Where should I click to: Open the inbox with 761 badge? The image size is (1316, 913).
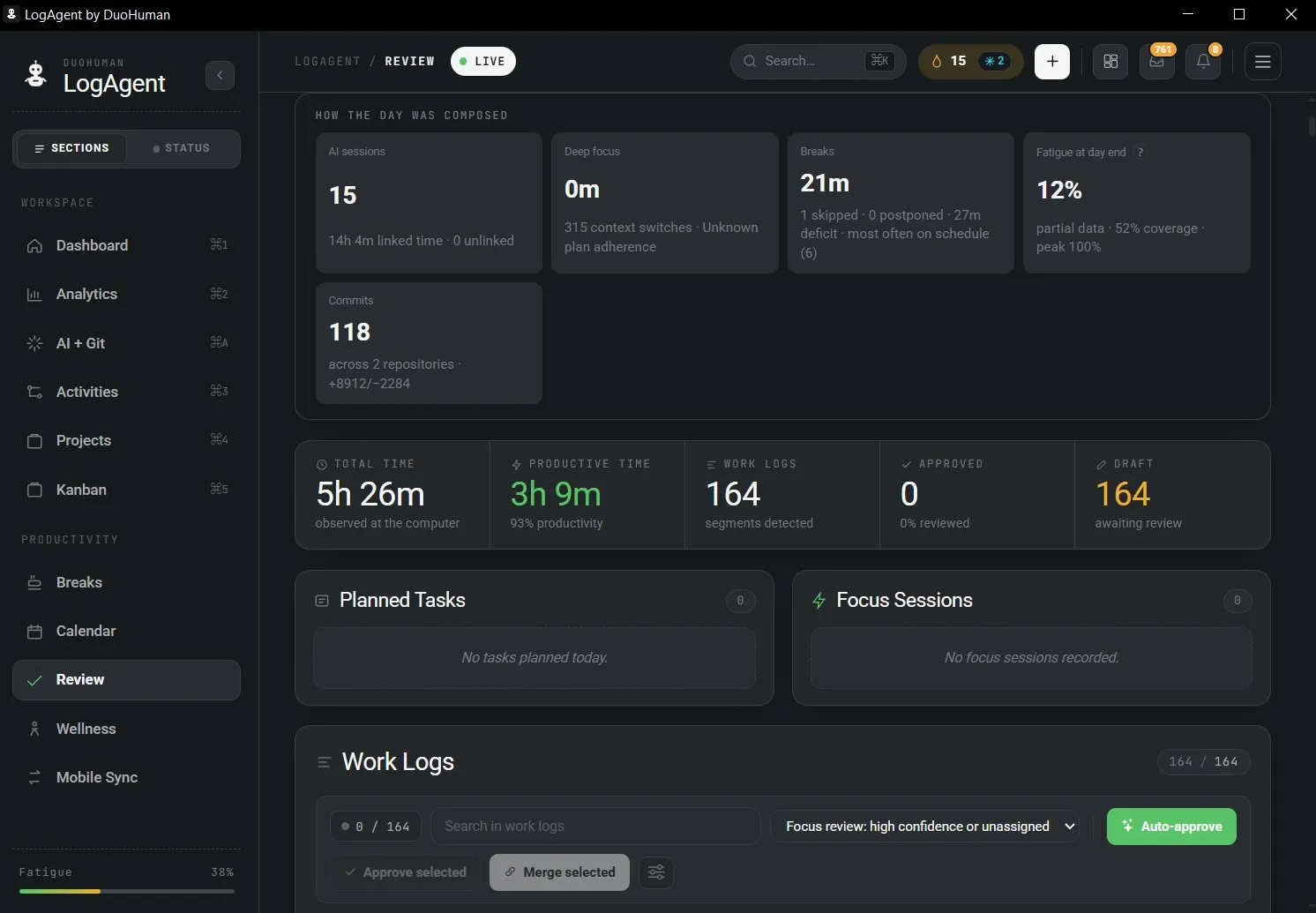pos(1157,61)
